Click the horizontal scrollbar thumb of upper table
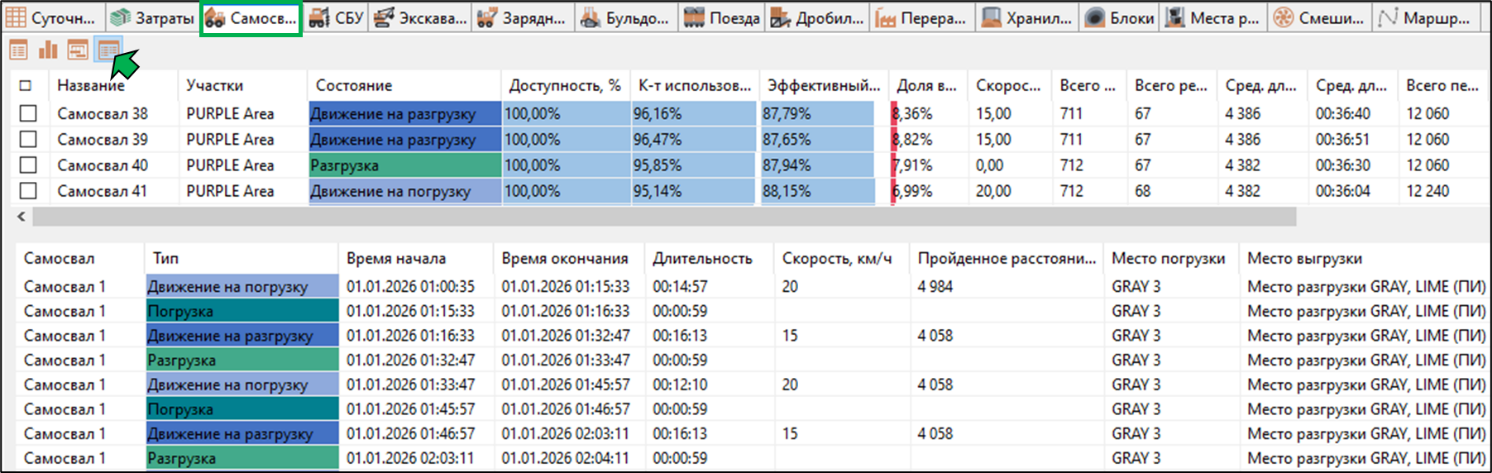This screenshot has width=1492, height=473. (664, 216)
